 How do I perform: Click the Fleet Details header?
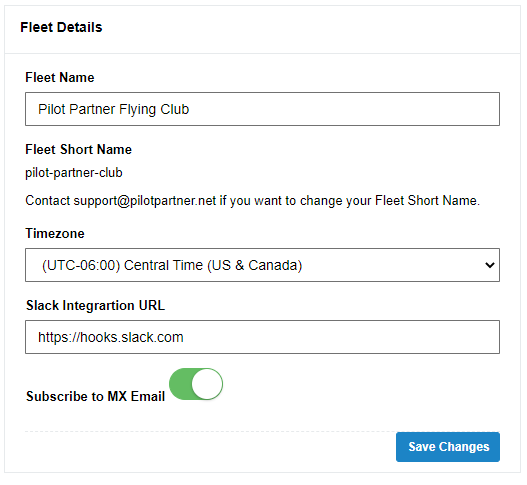[61, 27]
